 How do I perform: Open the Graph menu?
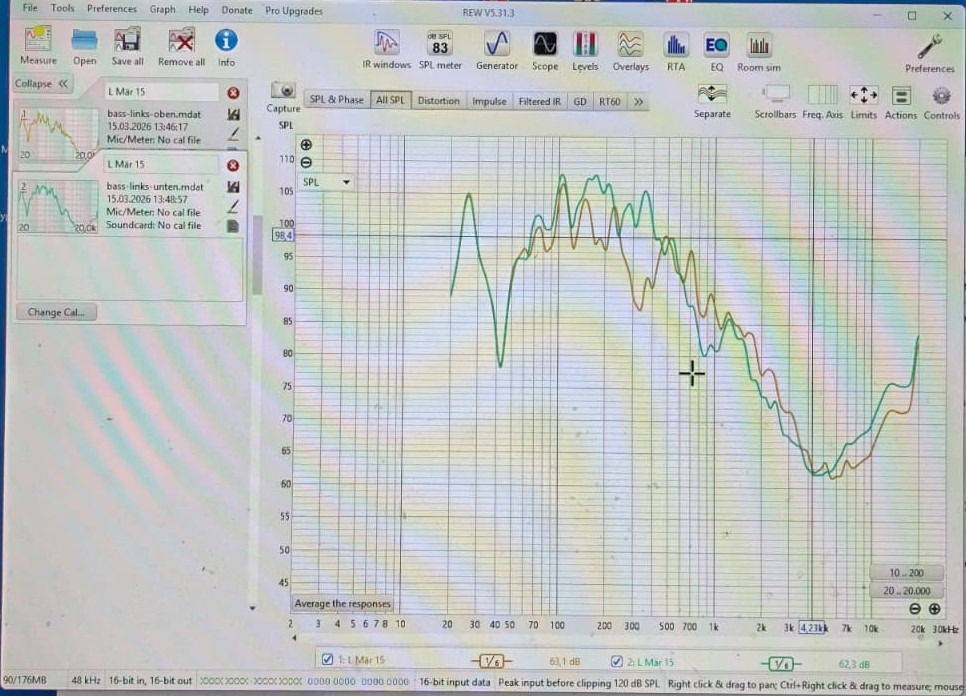[162, 9]
